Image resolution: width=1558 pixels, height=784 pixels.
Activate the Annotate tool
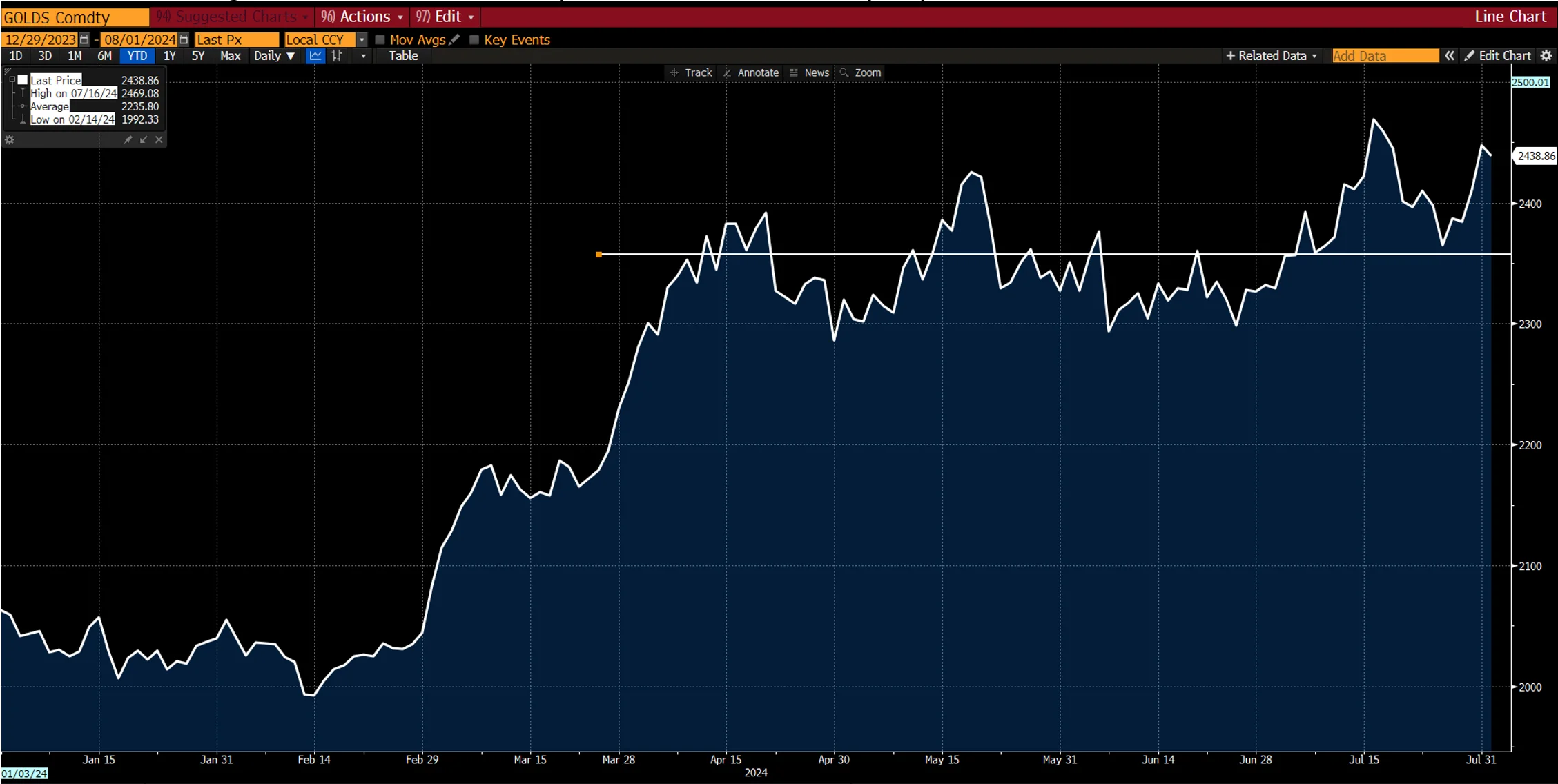pyautogui.click(x=751, y=72)
